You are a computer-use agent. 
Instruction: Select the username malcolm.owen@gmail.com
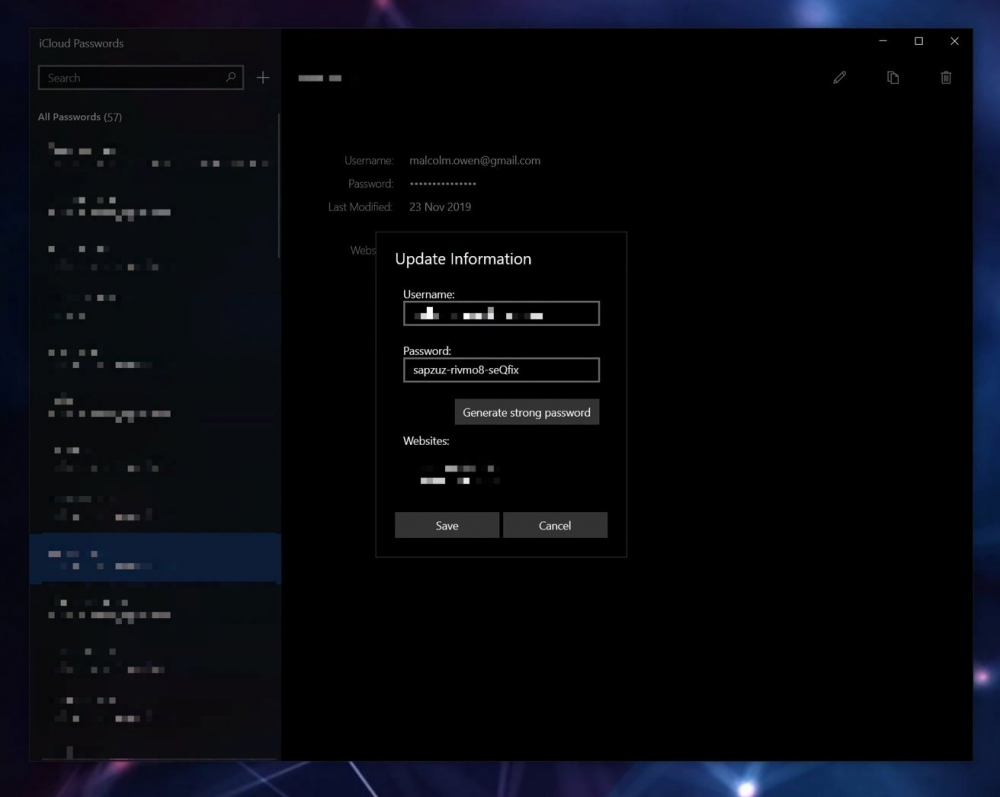(474, 160)
